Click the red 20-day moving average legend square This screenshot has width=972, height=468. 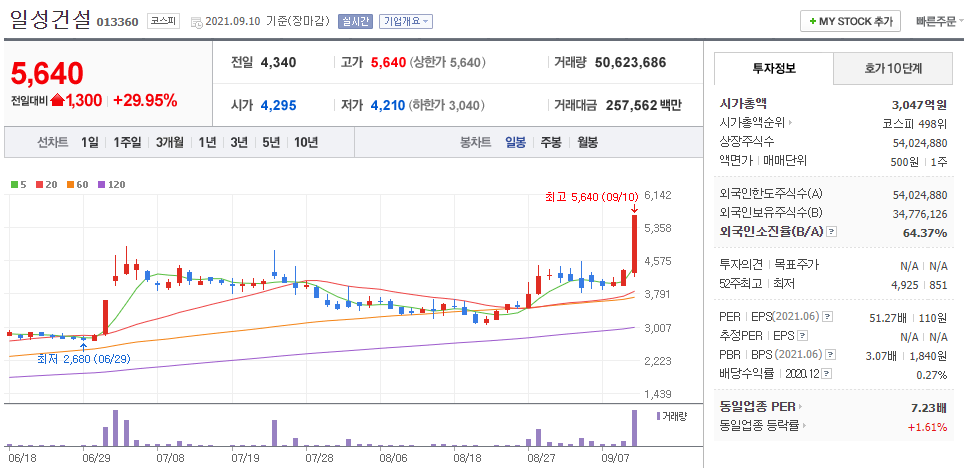[39, 184]
